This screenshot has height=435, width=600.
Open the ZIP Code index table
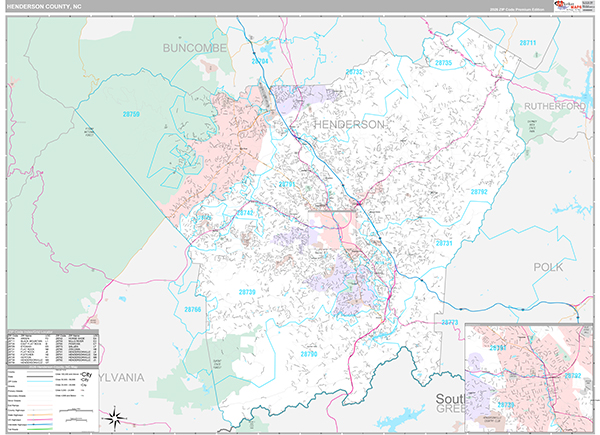pos(53,347)
